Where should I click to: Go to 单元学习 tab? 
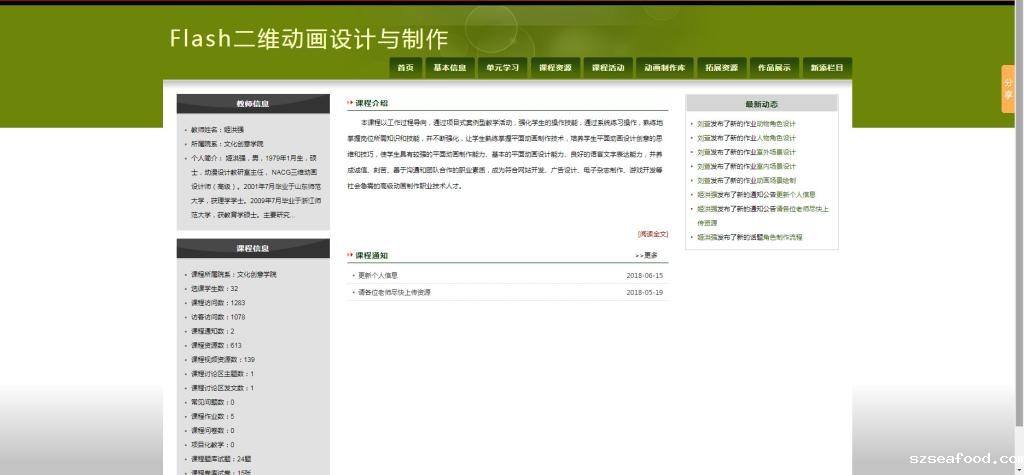(502, 68)
